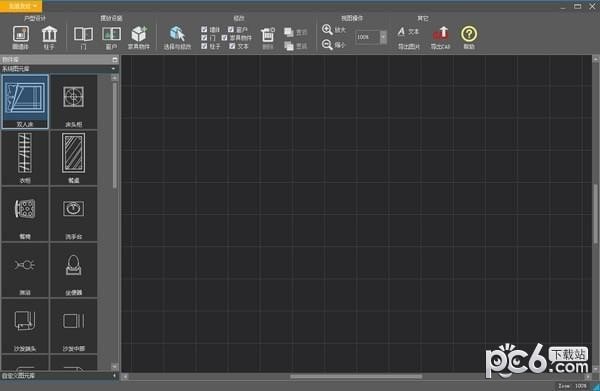
Task: Open the orange application menu tab
Action: click(x=21, y=6)
